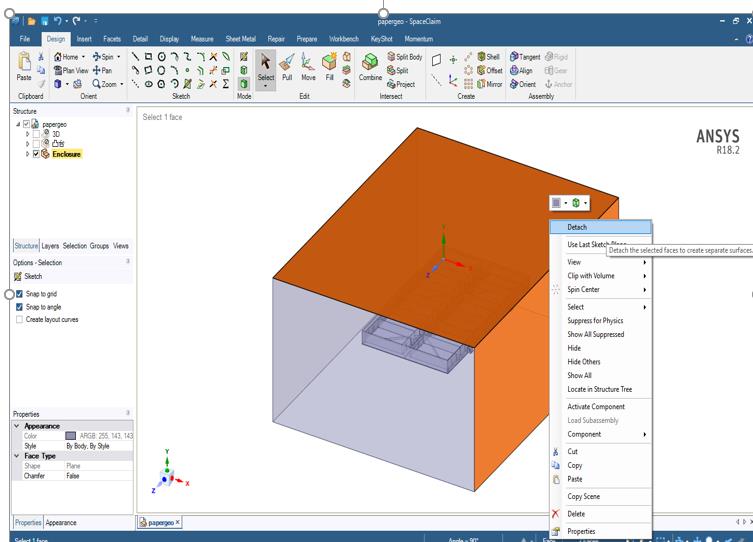Collapse the papergeo root node
Viewport: 753px width, 542px height.
18,124
